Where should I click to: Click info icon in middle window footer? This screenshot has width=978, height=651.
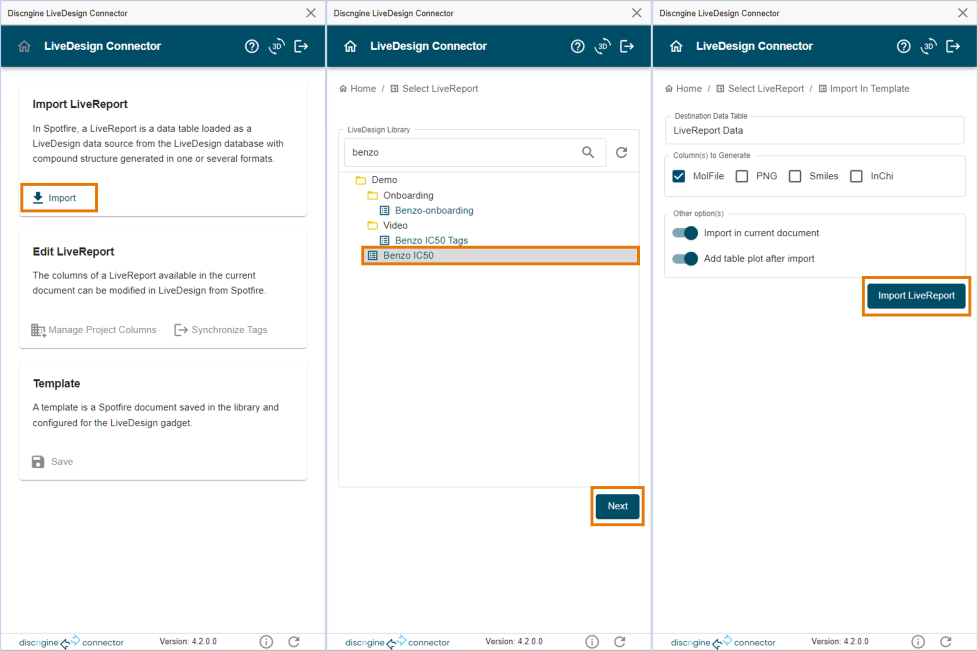[x=592, y=642]
